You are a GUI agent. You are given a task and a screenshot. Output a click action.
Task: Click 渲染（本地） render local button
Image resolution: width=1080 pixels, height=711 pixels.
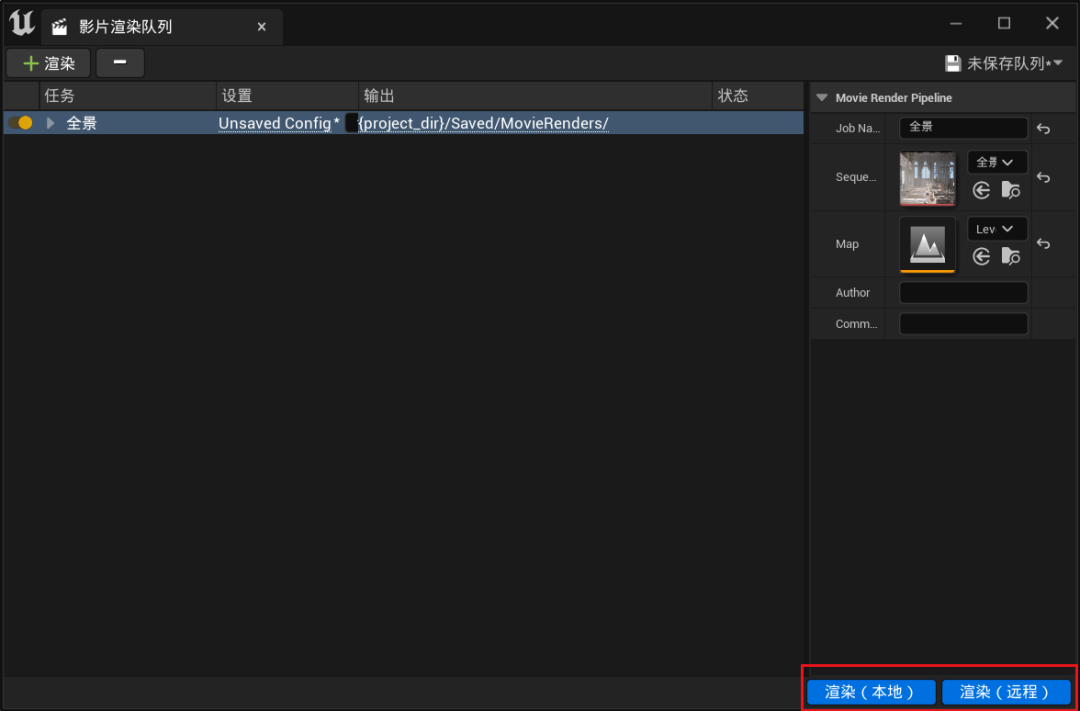870,692
